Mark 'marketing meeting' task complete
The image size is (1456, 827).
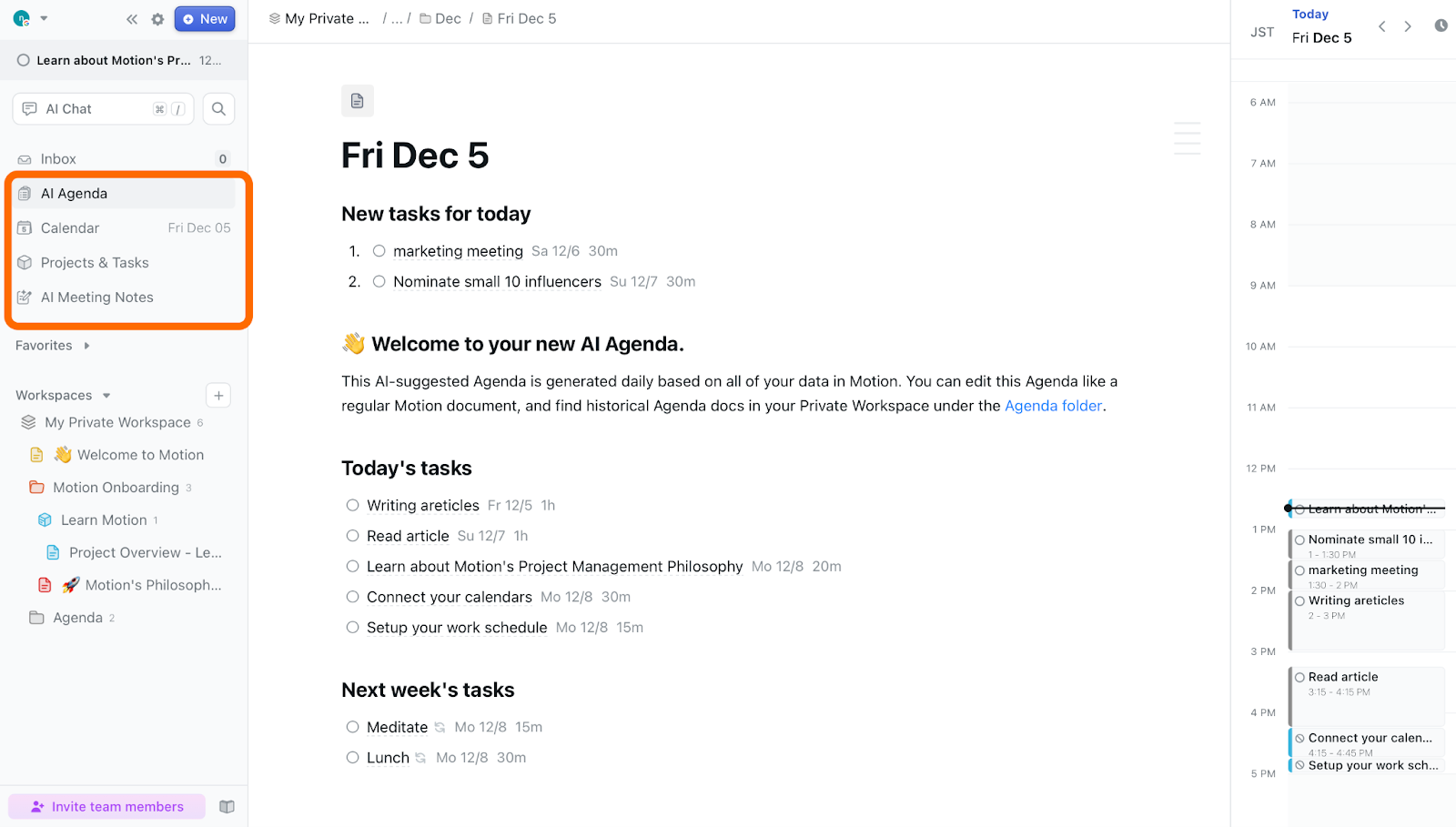point(379,251)
